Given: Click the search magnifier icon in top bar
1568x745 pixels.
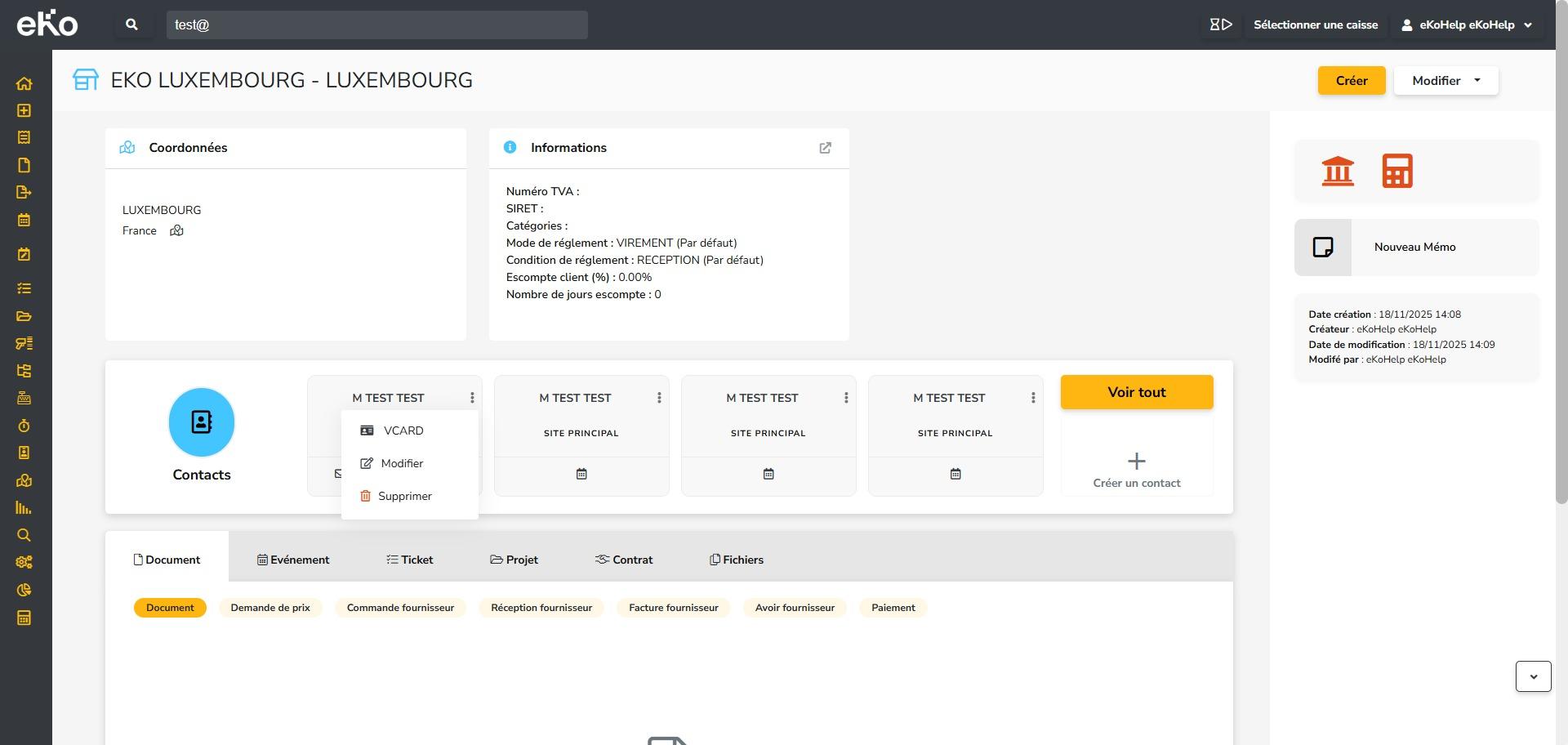Looking at the screenshot, I should 131,25.
